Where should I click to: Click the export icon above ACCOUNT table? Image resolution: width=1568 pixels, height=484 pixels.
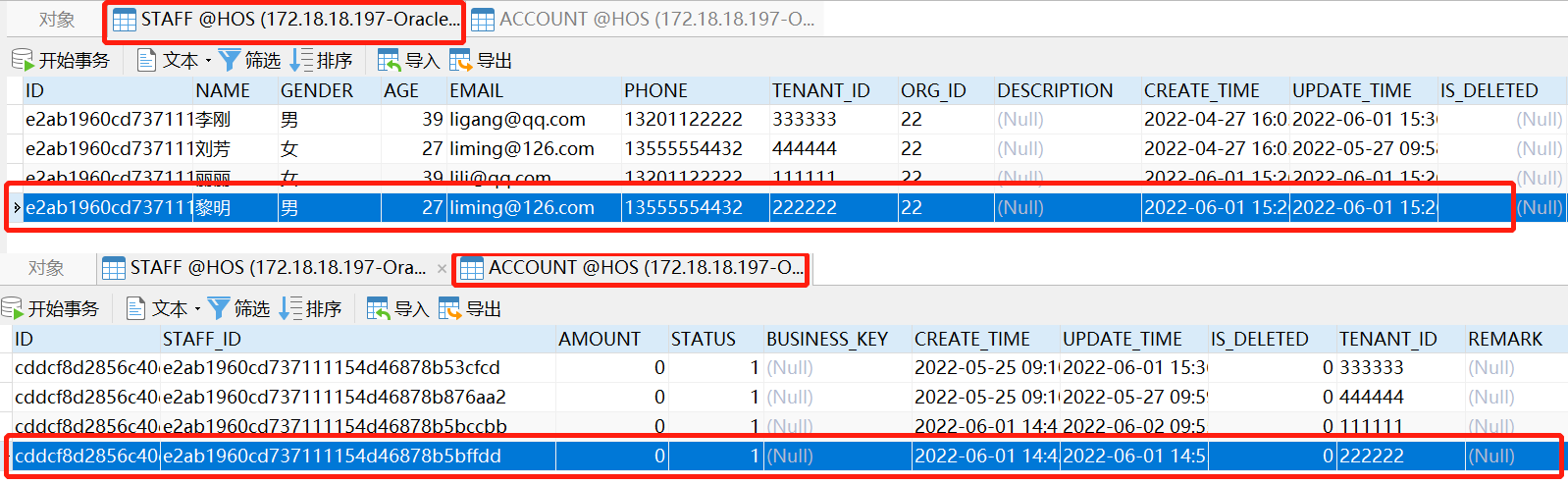pos(449,309)
